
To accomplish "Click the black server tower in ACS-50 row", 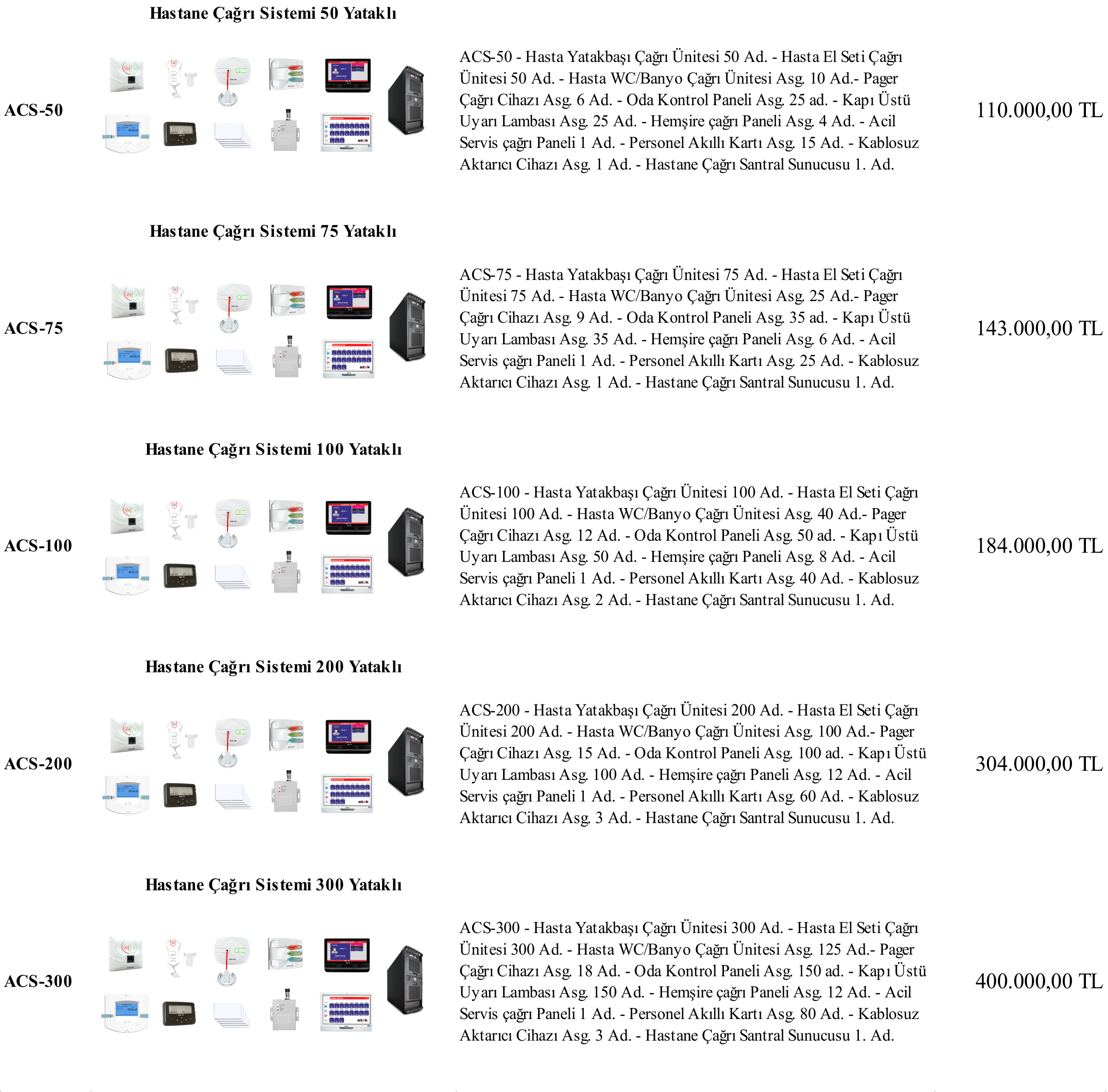I will tap(406, 100).
